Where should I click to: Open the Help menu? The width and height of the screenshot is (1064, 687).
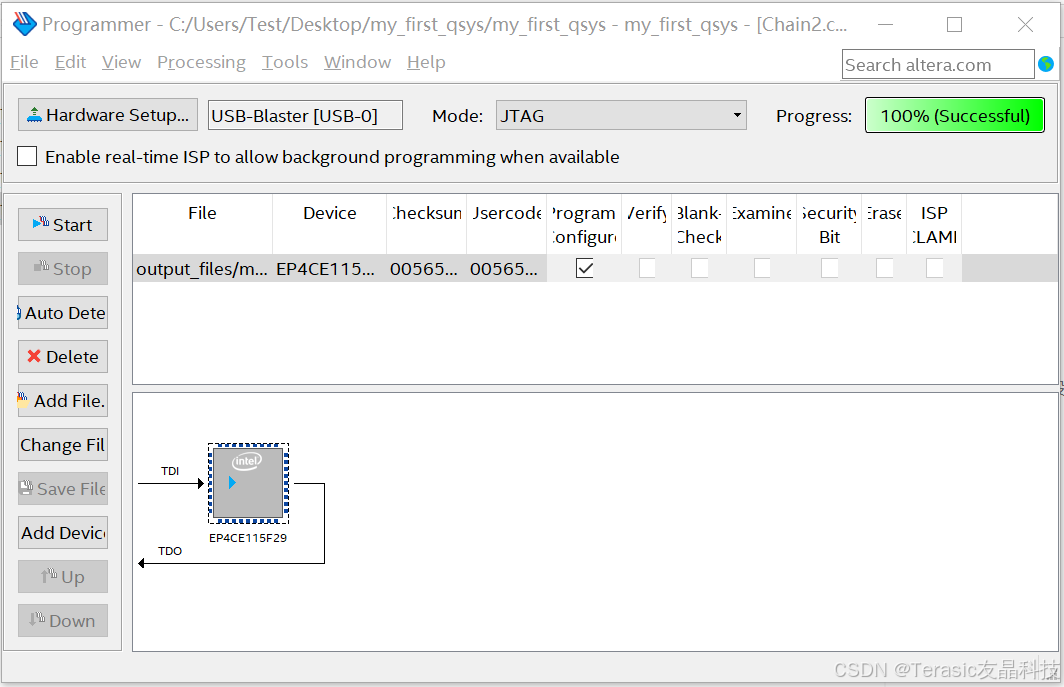click(426, 62)
